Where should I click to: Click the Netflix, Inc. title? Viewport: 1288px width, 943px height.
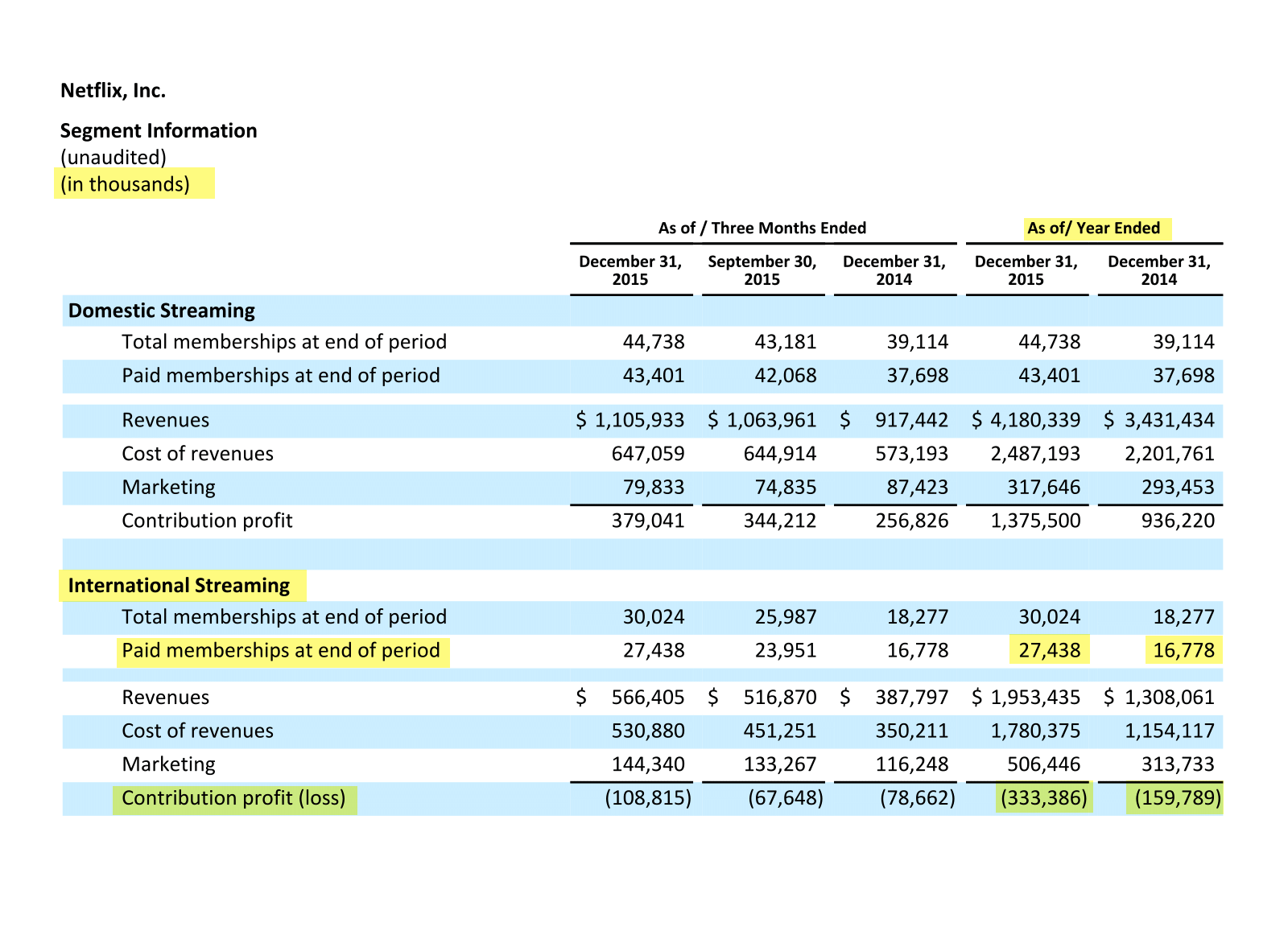pos(114,91)
